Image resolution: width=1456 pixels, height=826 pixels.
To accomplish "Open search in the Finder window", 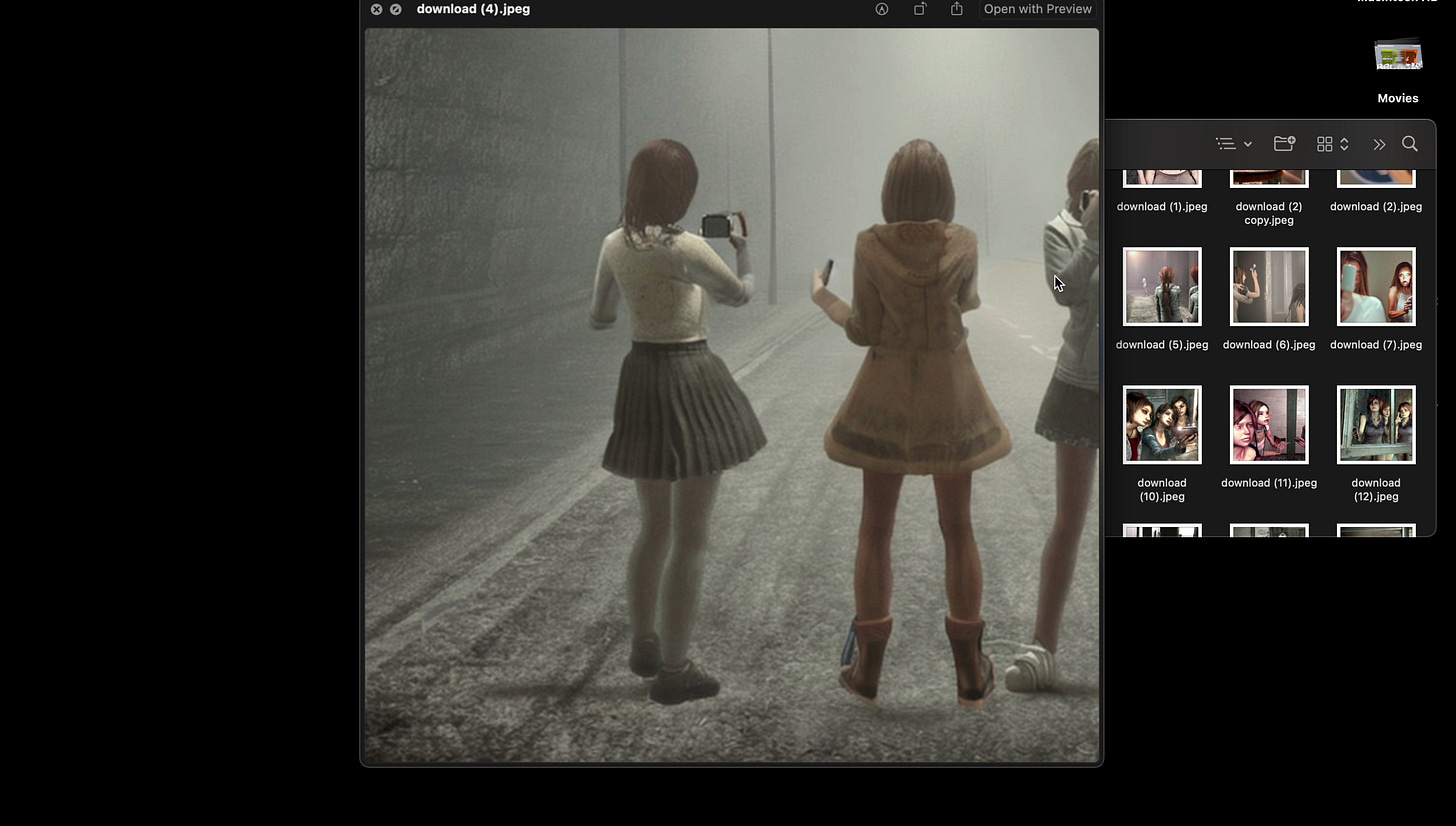I will [1410, 144].
